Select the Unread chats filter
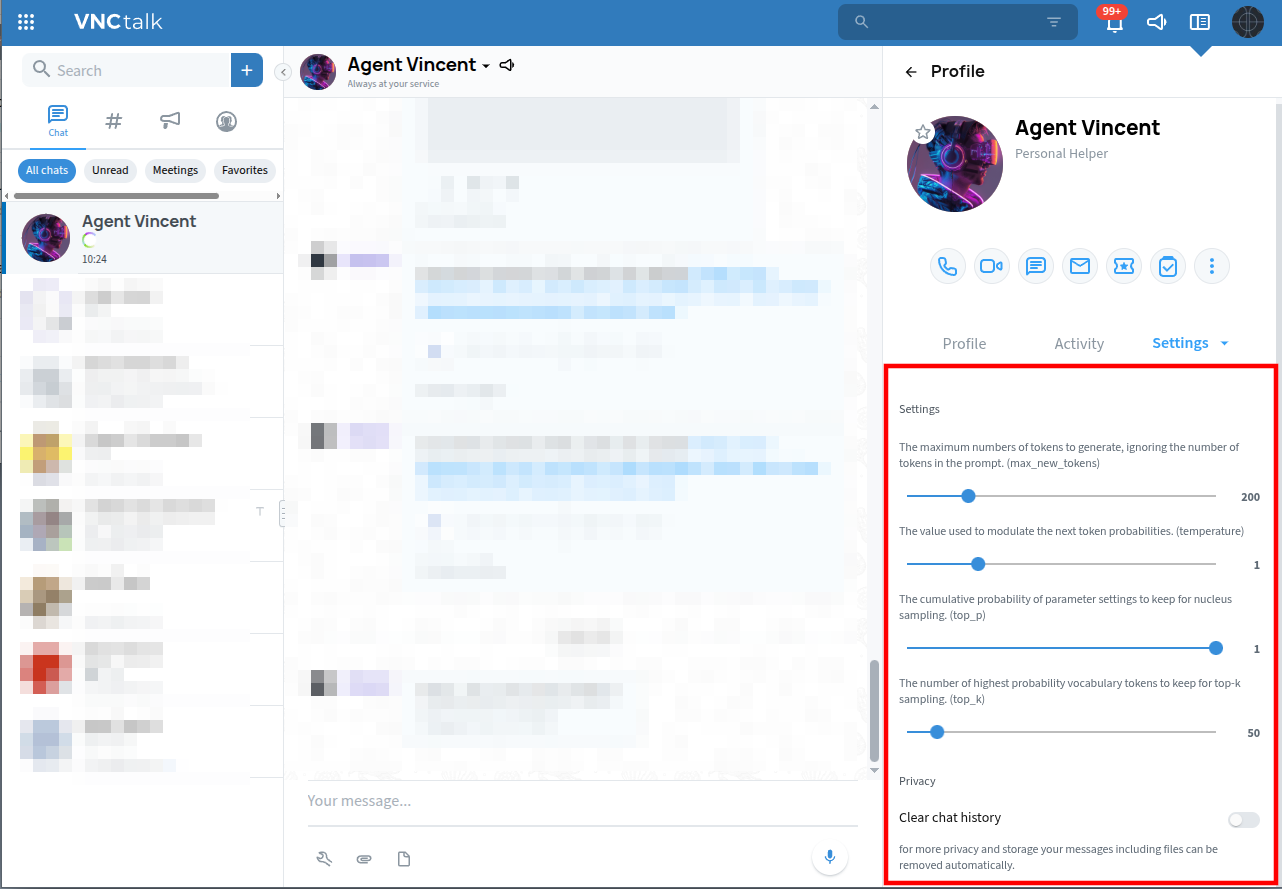Image resolution: width=1282 pixels, height=889 pixels. 110,170
